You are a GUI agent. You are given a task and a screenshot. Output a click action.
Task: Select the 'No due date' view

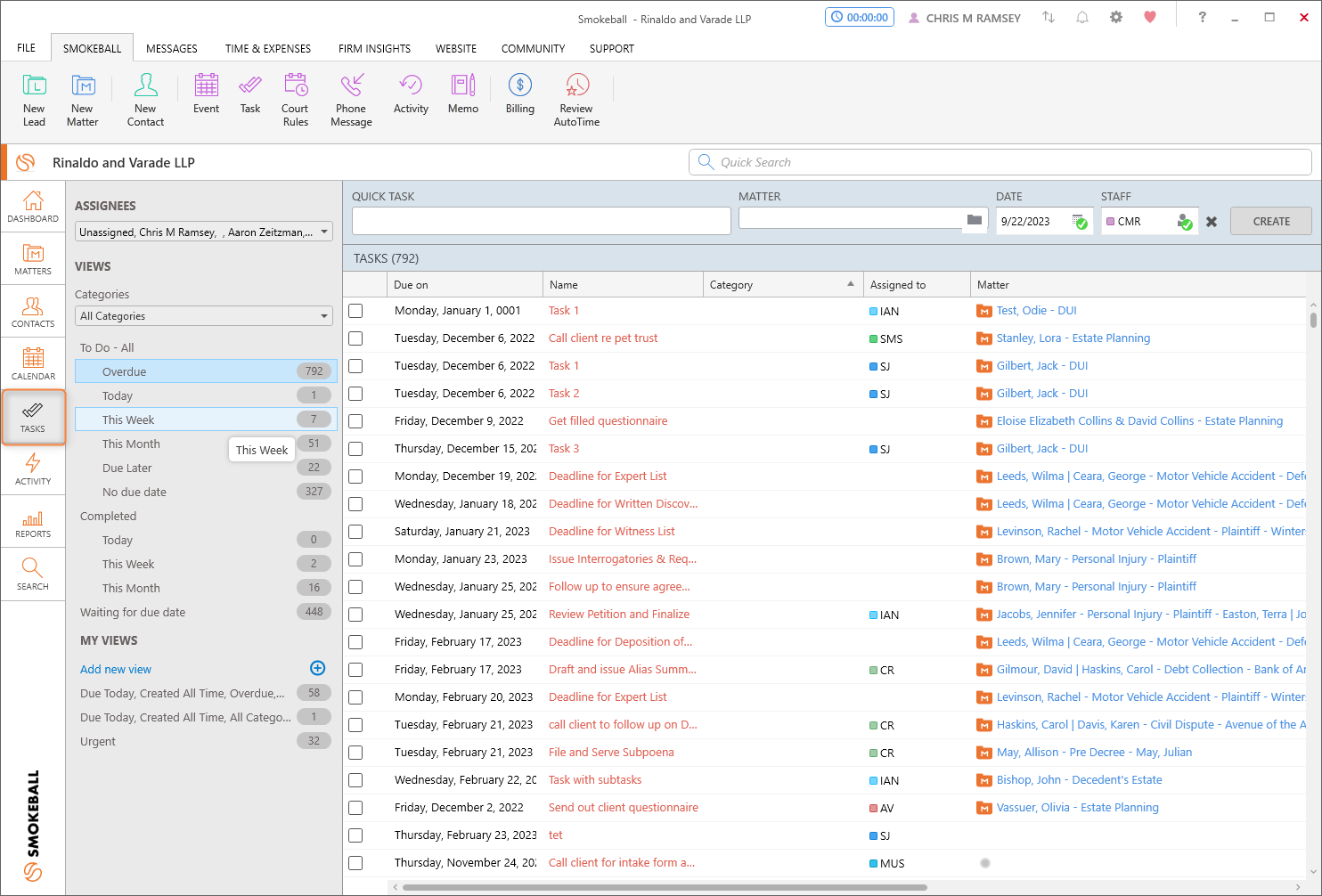coord(206,492)
